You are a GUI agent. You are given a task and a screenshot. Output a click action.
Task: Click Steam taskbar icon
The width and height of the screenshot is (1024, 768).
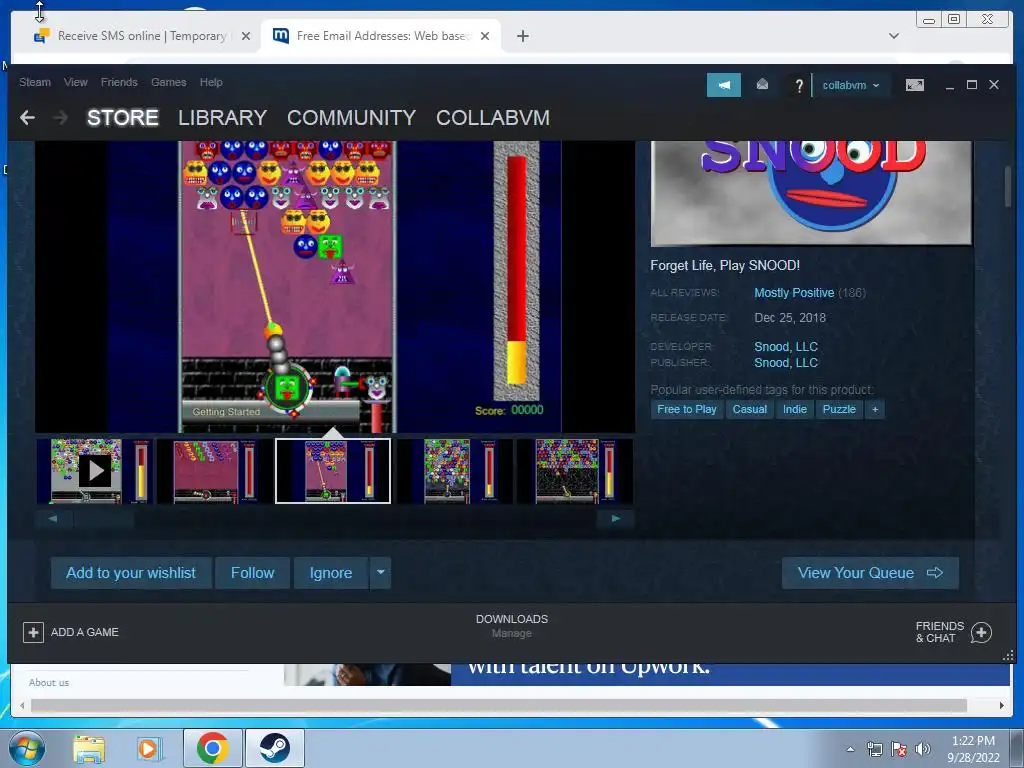pyautogui.click(x=274, y=748)
